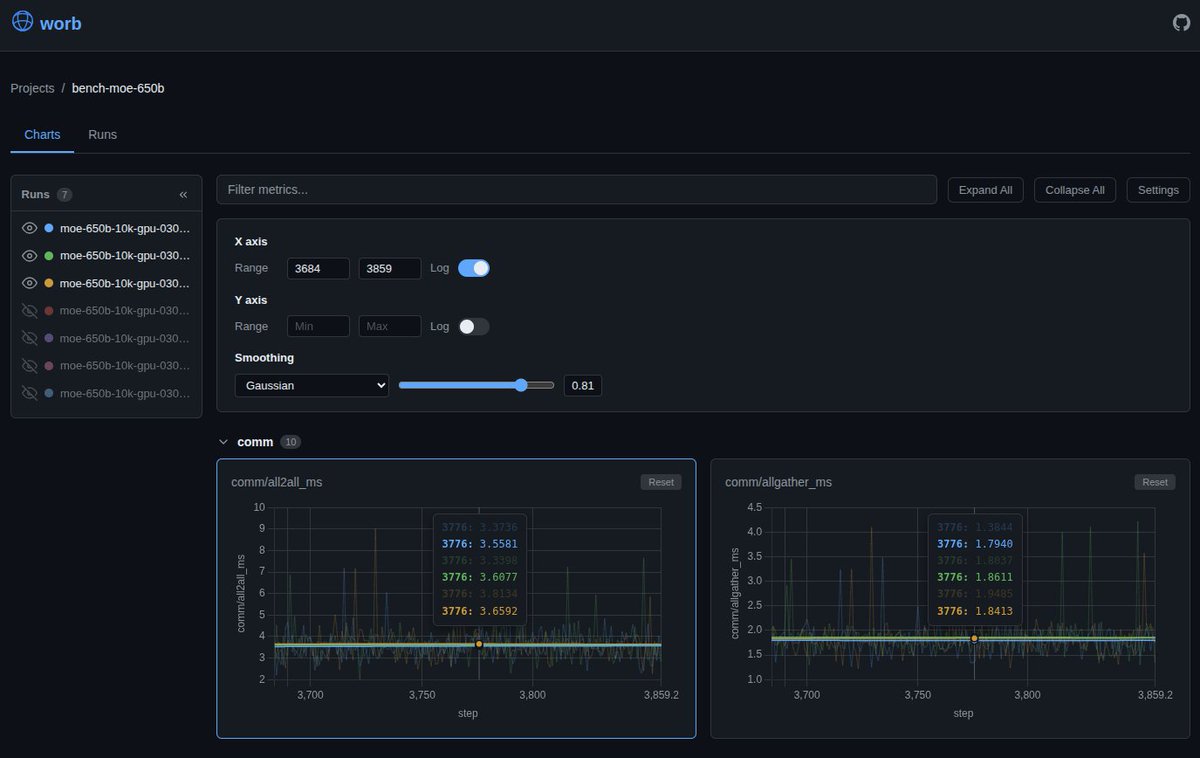This screenshot has width=1200, height=758.
Task: Turn on the Y axis Log toggle
Action: tap(474, 326)
